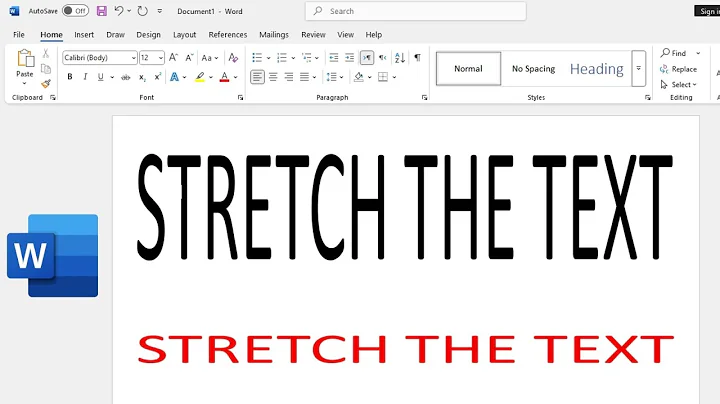Screen dimensions: 720x404
Task: Apply the Heading style
Action: [x=596, y=68]
